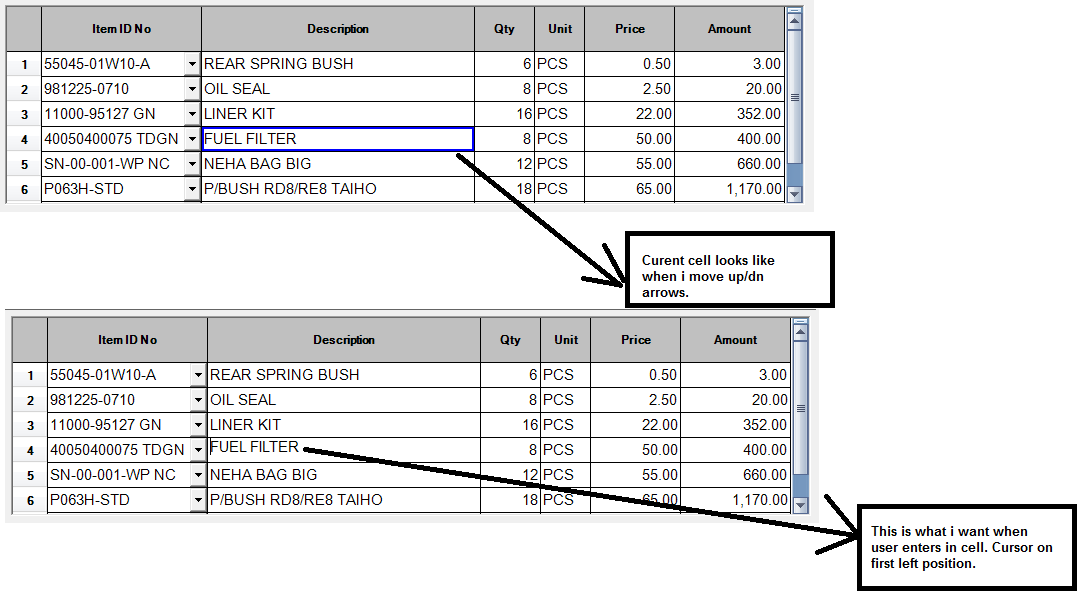Select the REAR SPRING BUSH cell in upper grid
The height and width of the screenshot is (601, 1084).
338,64
